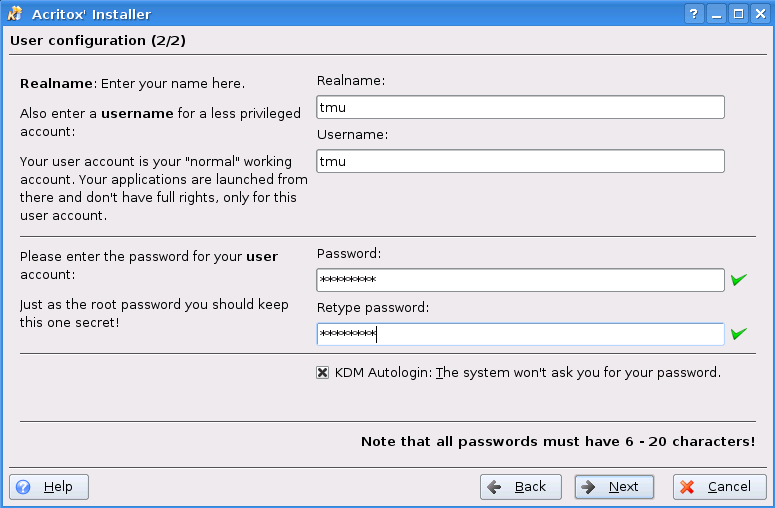775x508 pixels.
Task: Focus the Realname text field
Action: pyautogui.click(x=520, y=107)
